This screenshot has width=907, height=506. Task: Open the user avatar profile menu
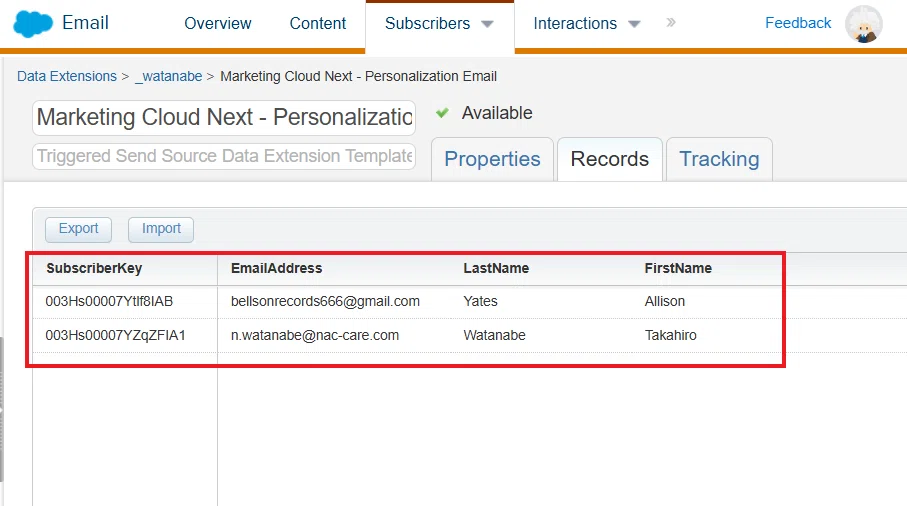tap(863, 24)
